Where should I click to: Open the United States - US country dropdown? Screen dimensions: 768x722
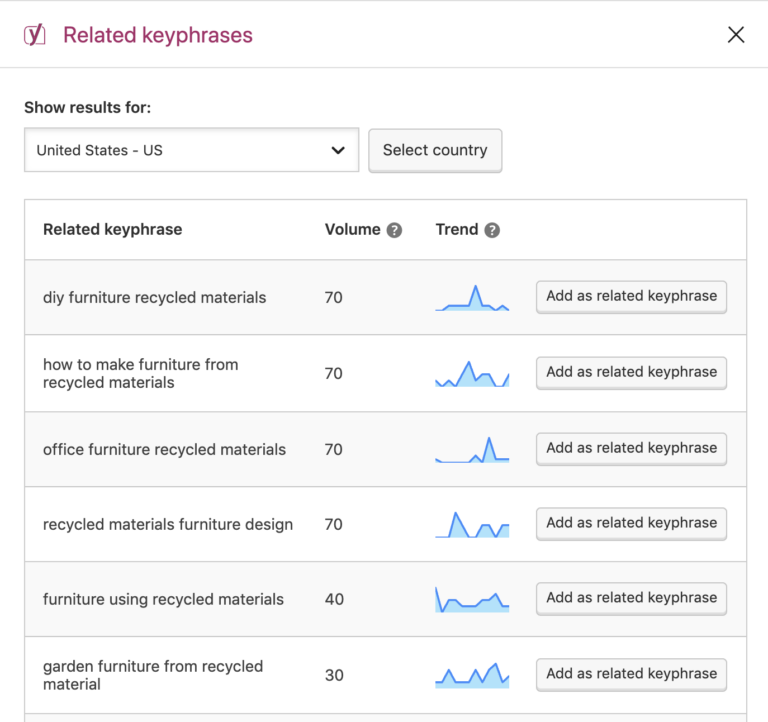(x=192, y=150)
